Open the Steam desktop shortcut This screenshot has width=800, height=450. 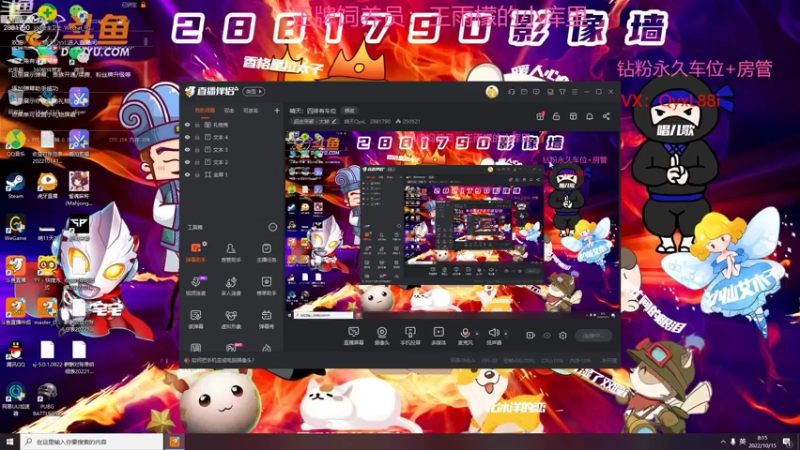coord(15,186)
